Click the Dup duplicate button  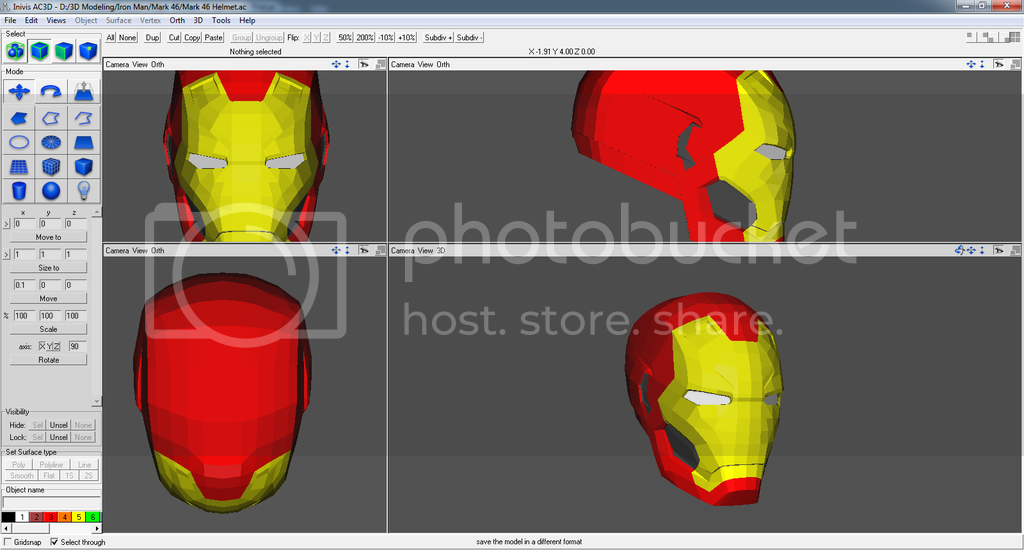tap(152, 37)
